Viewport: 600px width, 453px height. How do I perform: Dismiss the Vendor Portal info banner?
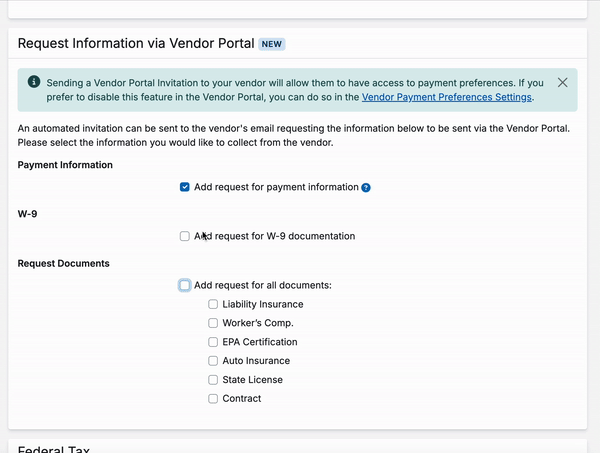point(562,83)
